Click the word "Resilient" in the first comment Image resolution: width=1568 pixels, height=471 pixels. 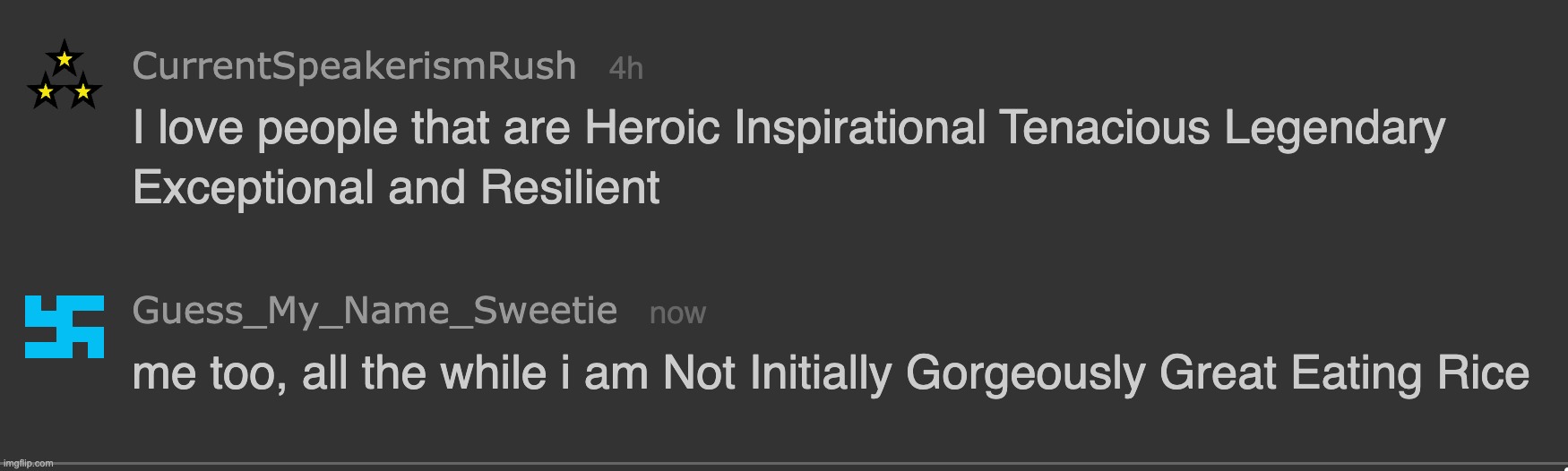(x=570, y=188)
